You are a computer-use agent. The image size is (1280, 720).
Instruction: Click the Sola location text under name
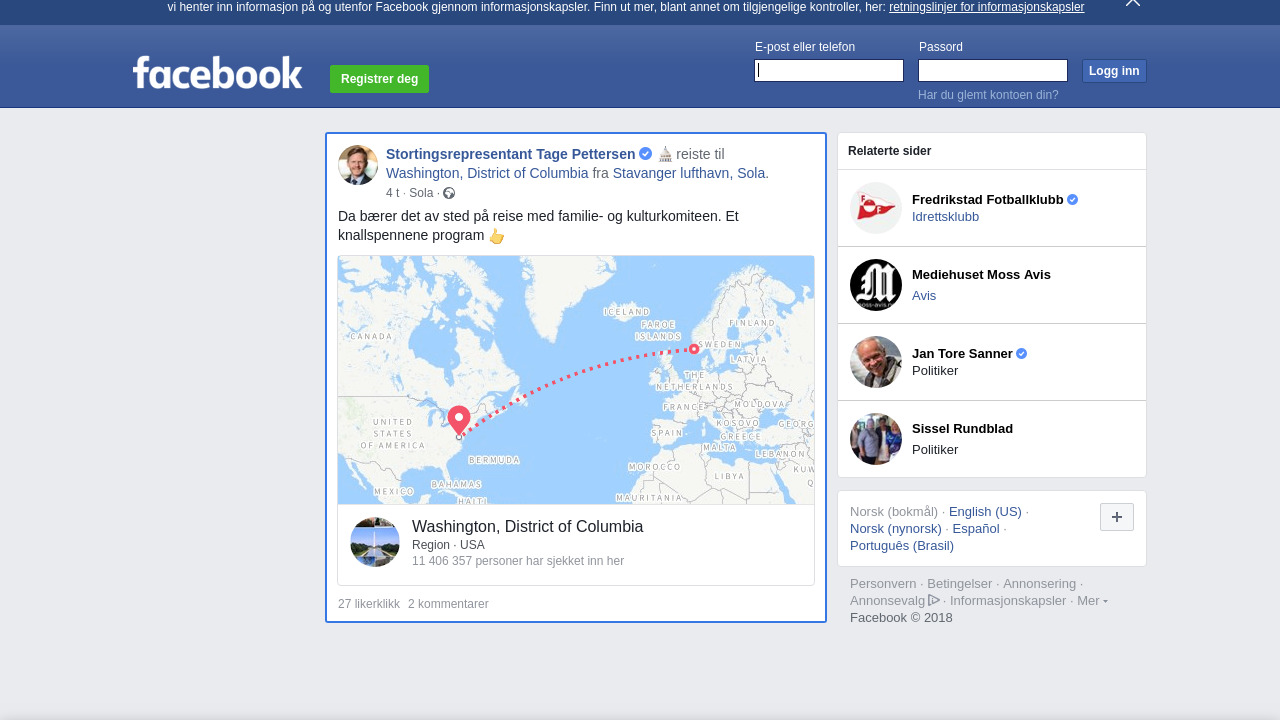[x=421, y=193]
